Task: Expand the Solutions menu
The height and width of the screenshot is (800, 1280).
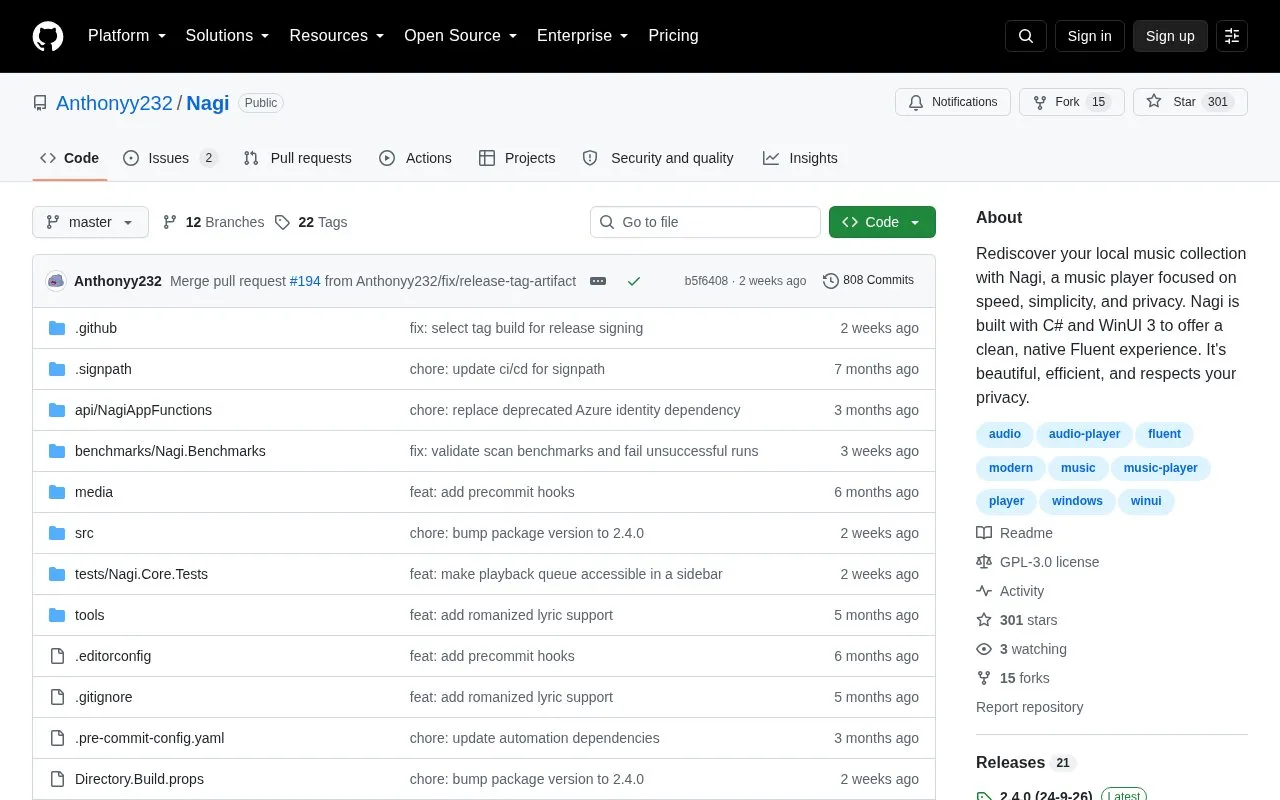Action: 227,36
